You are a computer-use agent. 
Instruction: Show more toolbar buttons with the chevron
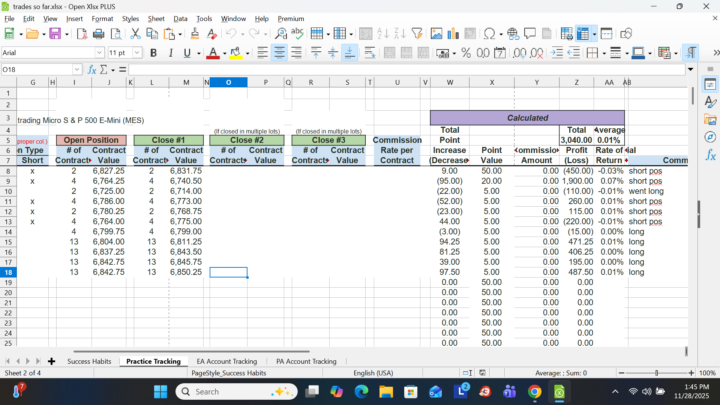[716, 53]
